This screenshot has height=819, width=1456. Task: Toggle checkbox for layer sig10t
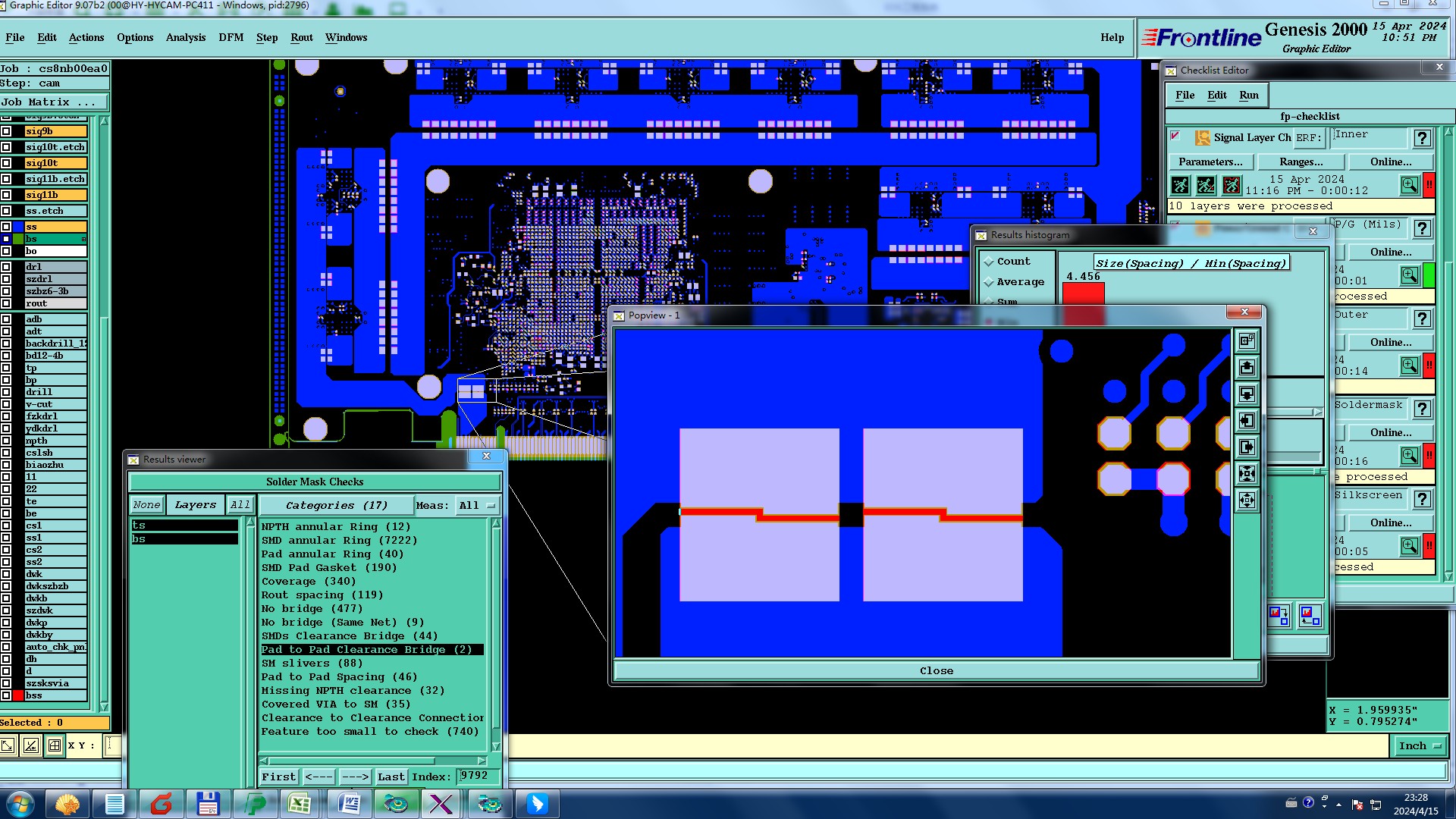[6, 163]
